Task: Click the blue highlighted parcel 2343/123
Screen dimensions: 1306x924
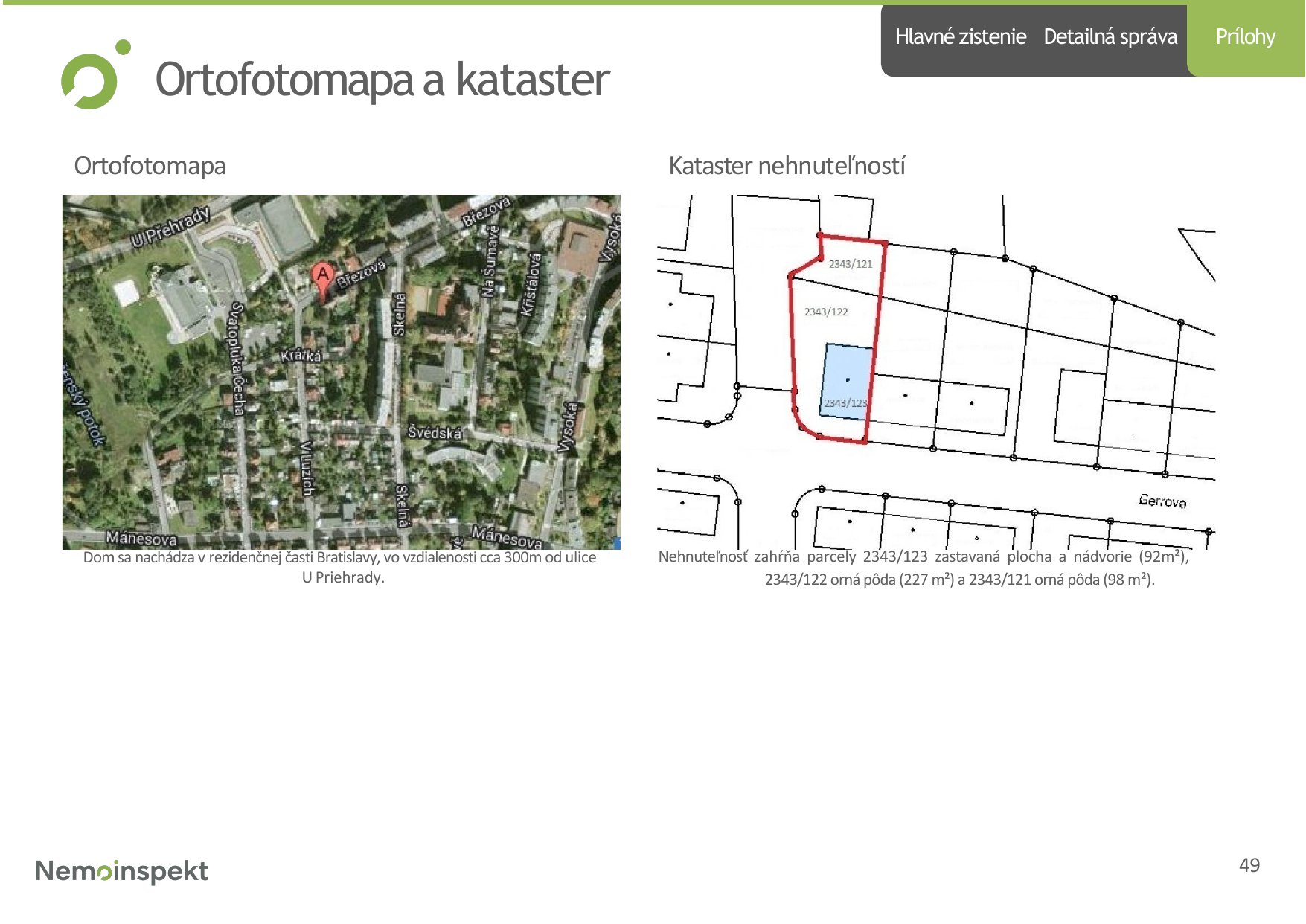Action: 846,382
